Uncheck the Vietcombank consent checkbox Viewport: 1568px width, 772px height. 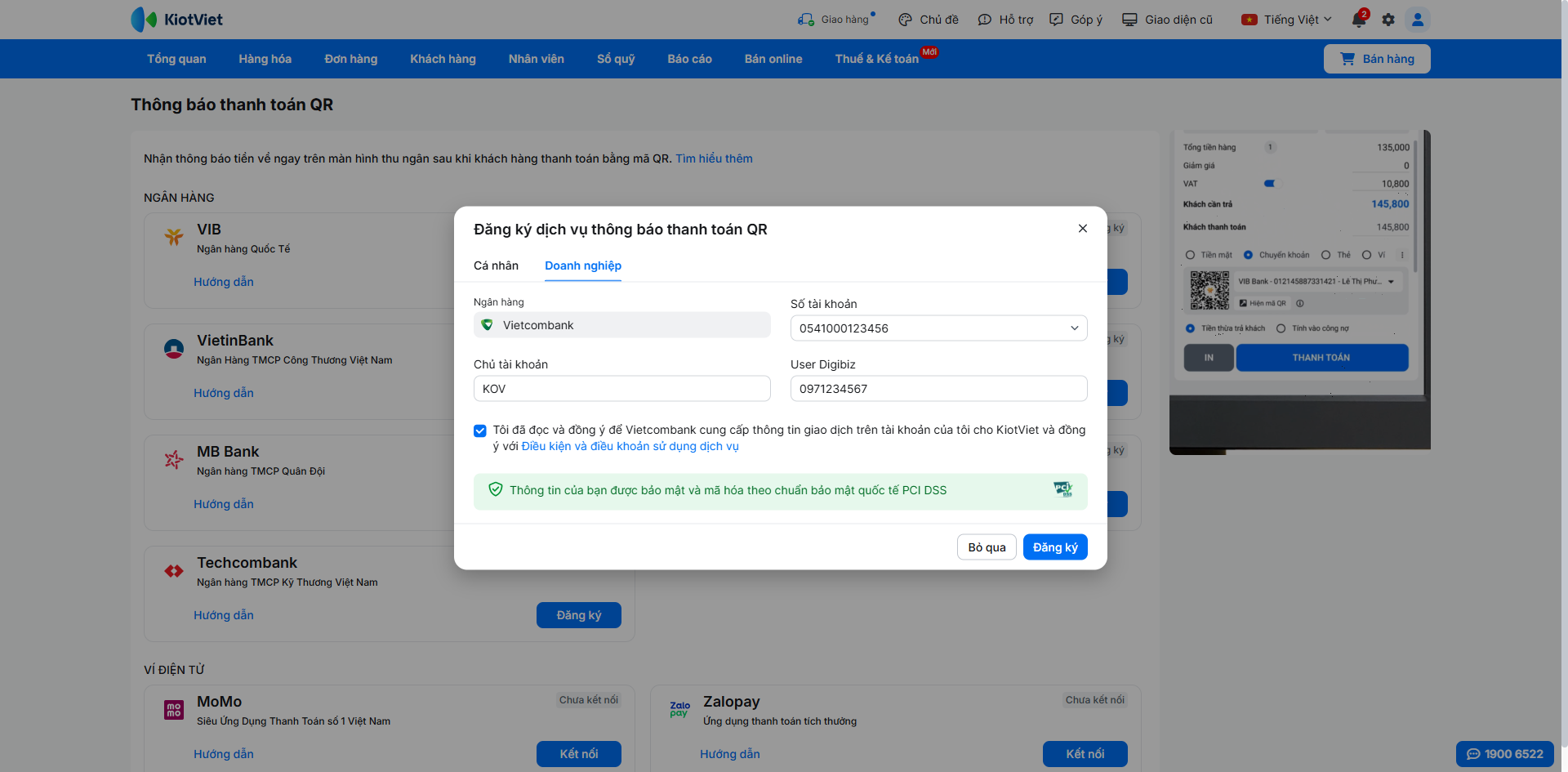(480, 431)
